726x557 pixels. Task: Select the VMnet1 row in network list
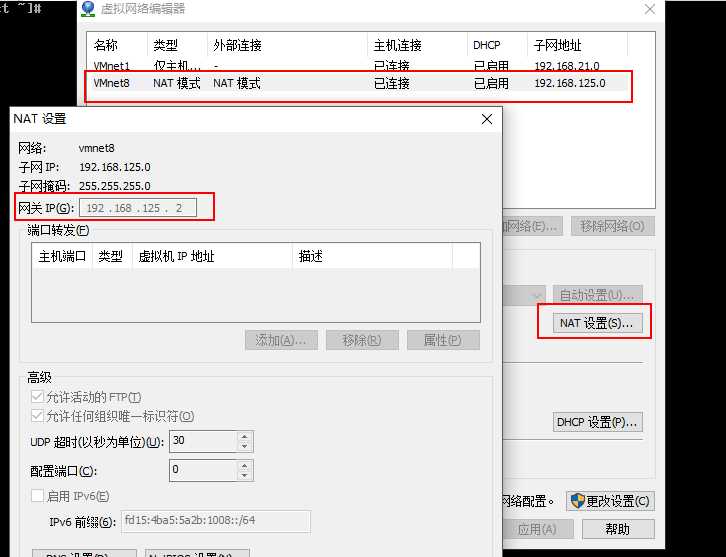(x=357, y=66)
